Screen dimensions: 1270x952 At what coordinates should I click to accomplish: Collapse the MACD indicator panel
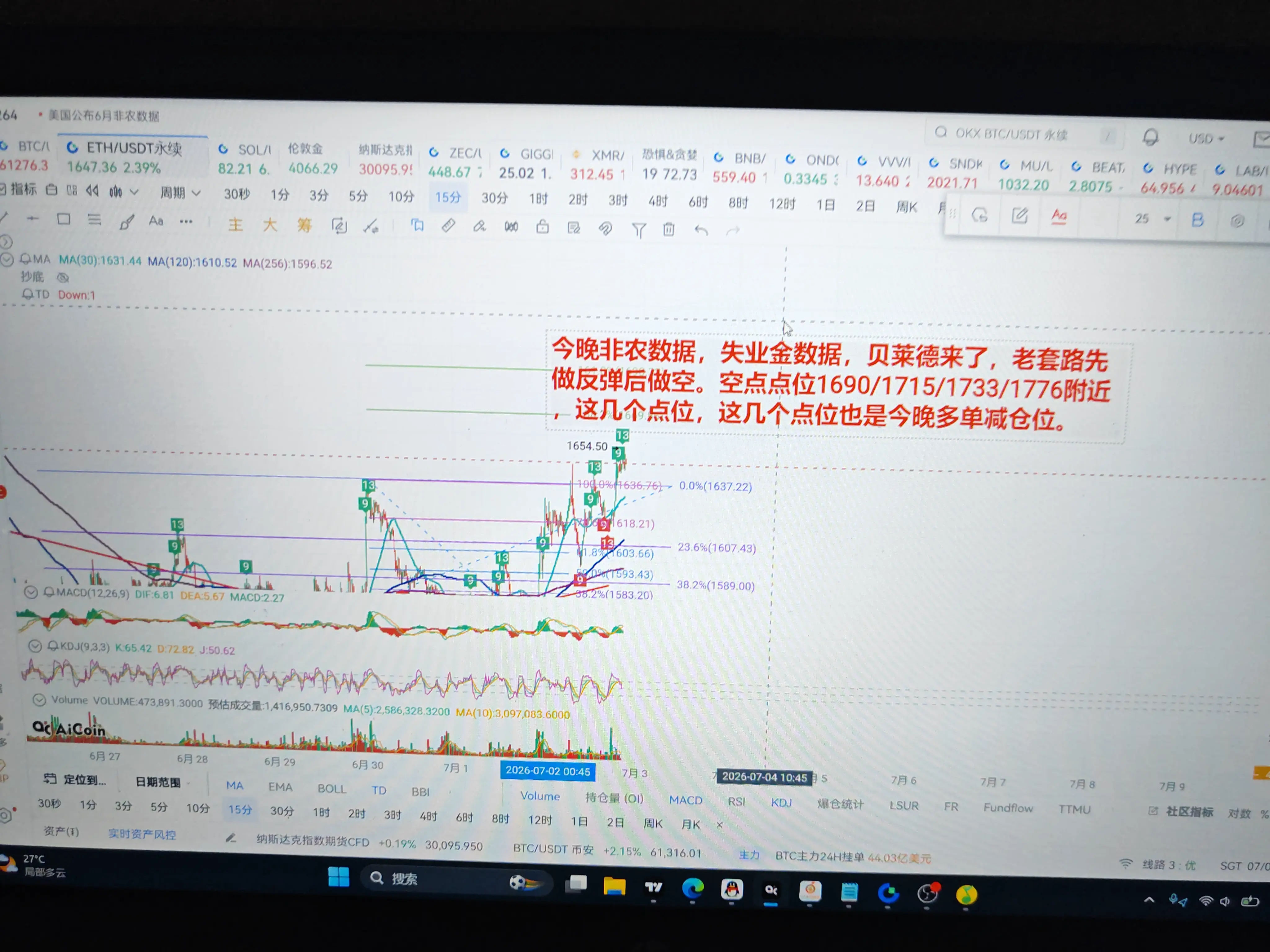coord(31,592)
